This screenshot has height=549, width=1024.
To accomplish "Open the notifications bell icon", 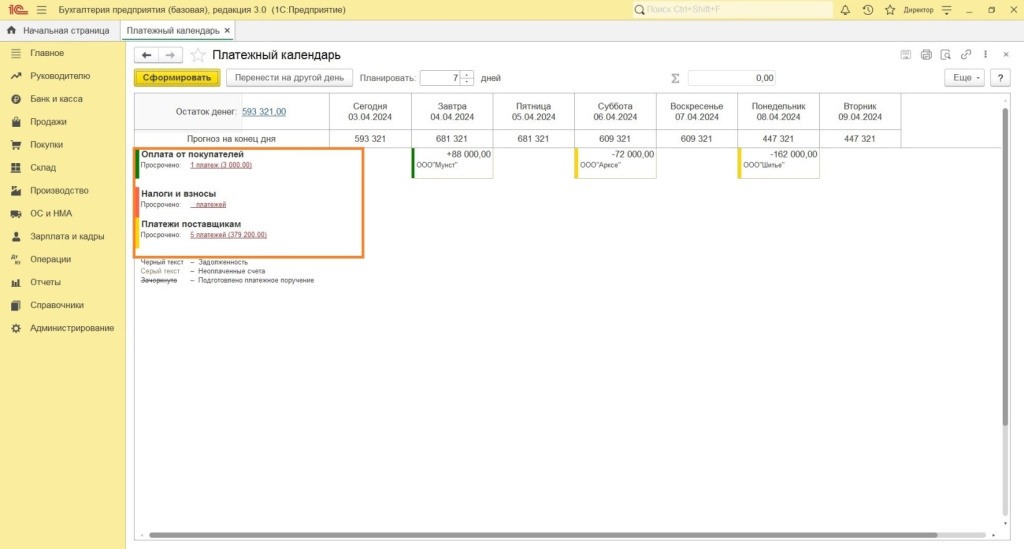I will tap(845, 10).
